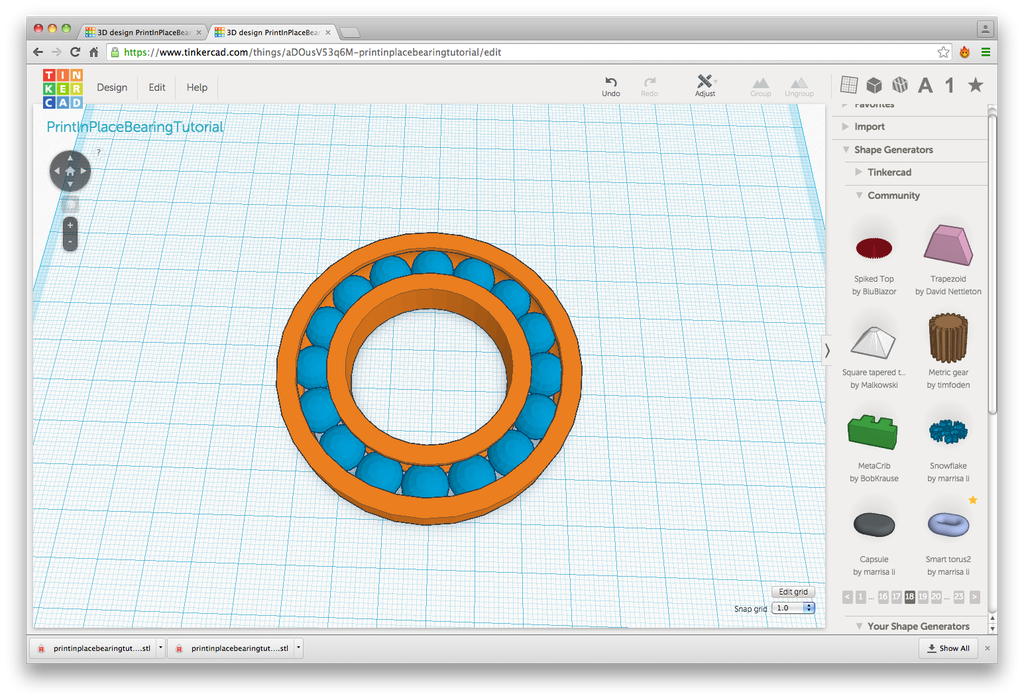Reload the browser page
Viewport: 1024px width, 700px height.
click(75, 52)
